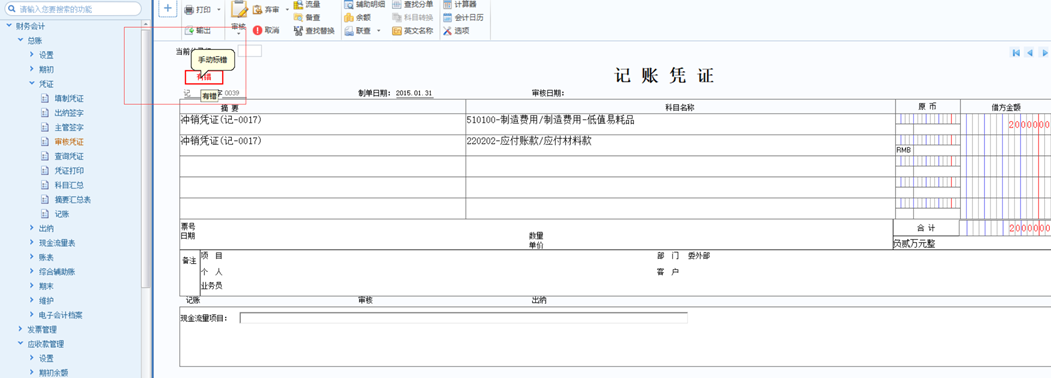1051x378 pixels.
Task: Click the 计算器 calculator icon
Action: click(x=447, y=4)
